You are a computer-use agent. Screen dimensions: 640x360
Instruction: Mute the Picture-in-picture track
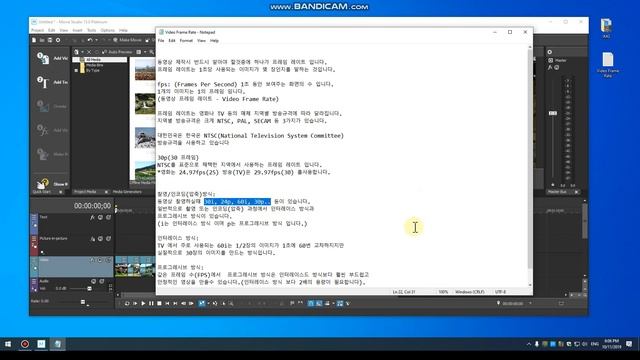pos(100,239)
